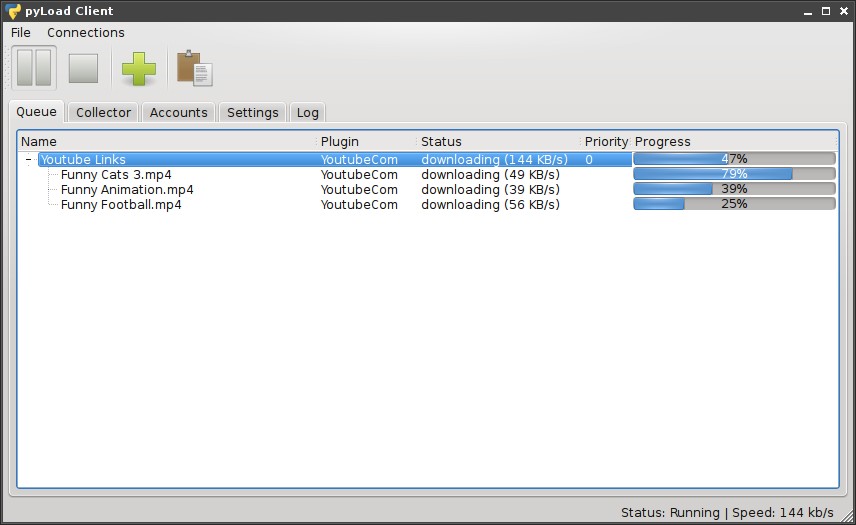Image resolution: width=856 pixels, height=525 pixels.
Task: Select Funny Animation.mp4 in queue
Action: tap(127, 189)
